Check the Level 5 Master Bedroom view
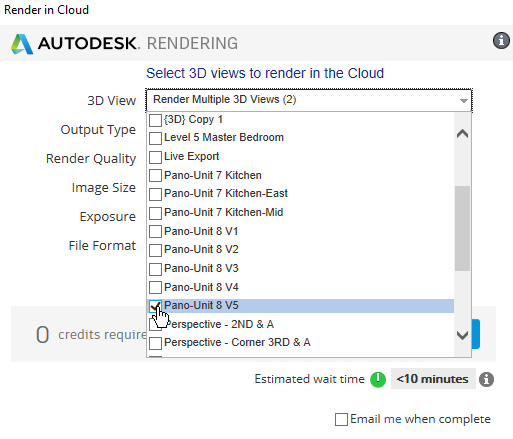Viewport: 513px width, 439px height. coord(155,138)
